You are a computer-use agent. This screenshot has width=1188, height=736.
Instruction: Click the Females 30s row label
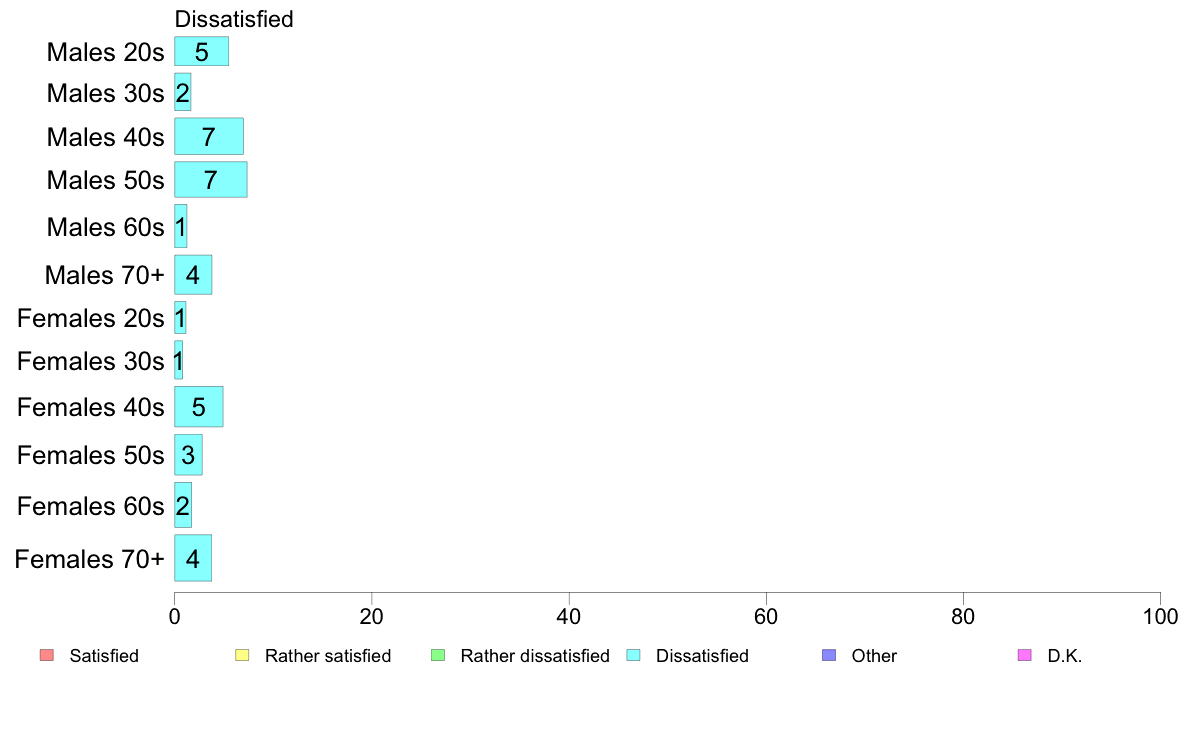click(x=91, y=362)
